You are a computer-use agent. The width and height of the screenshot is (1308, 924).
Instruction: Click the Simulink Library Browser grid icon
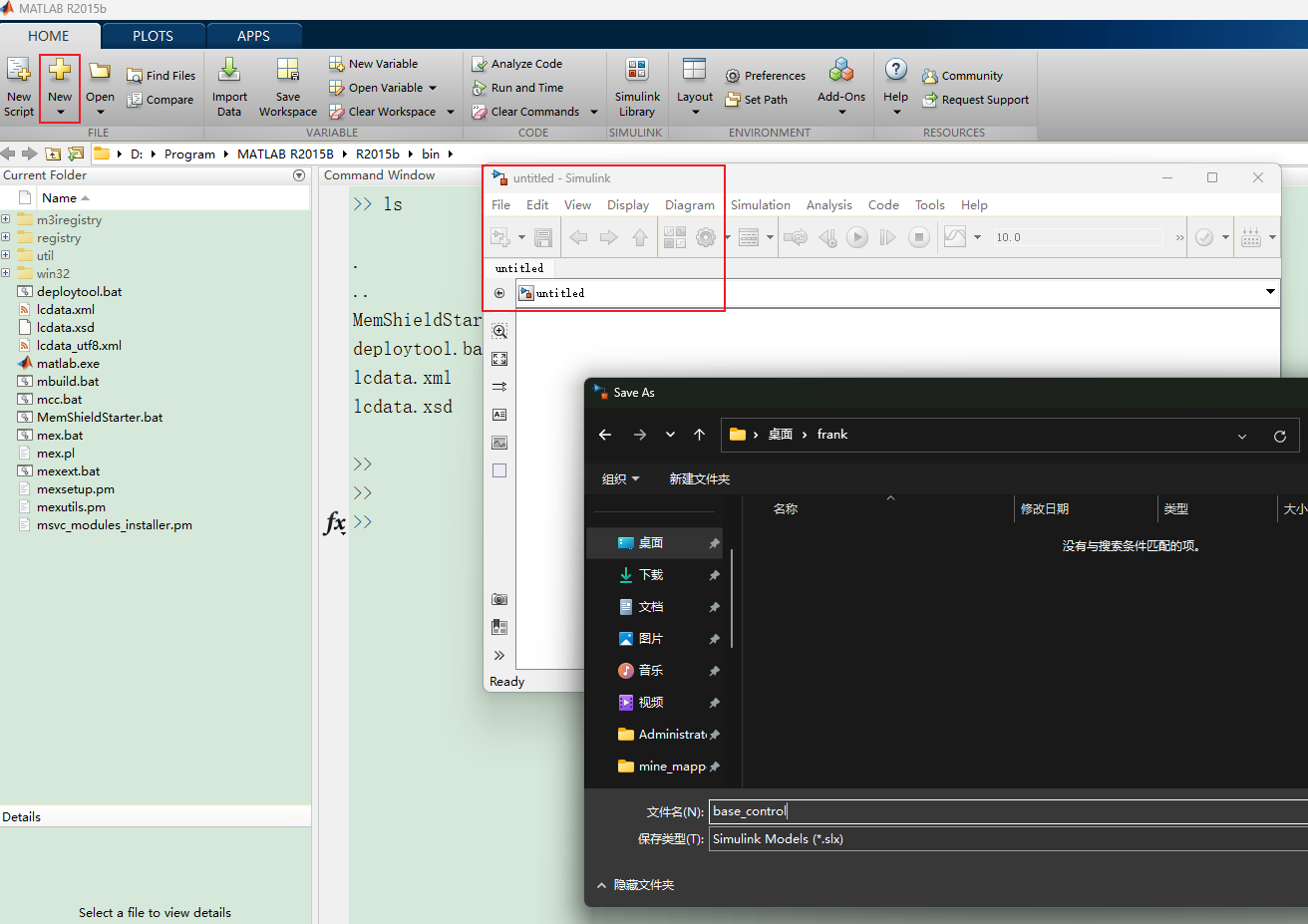click(x=675, y=237)
